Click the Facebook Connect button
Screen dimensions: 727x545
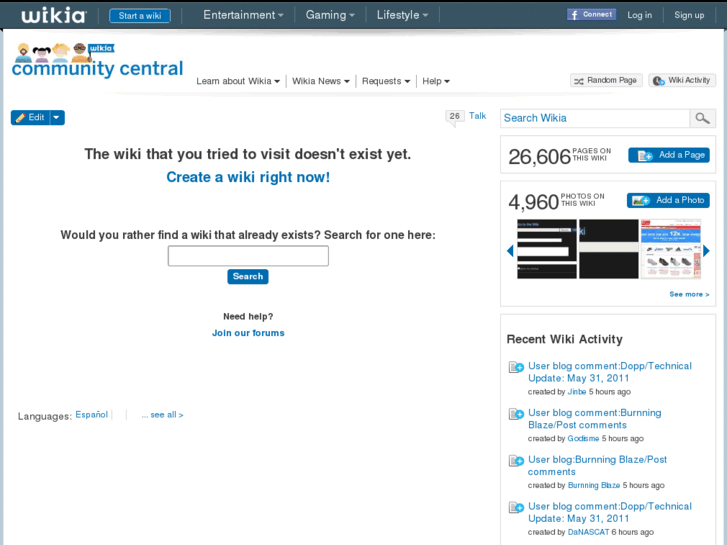591,15
